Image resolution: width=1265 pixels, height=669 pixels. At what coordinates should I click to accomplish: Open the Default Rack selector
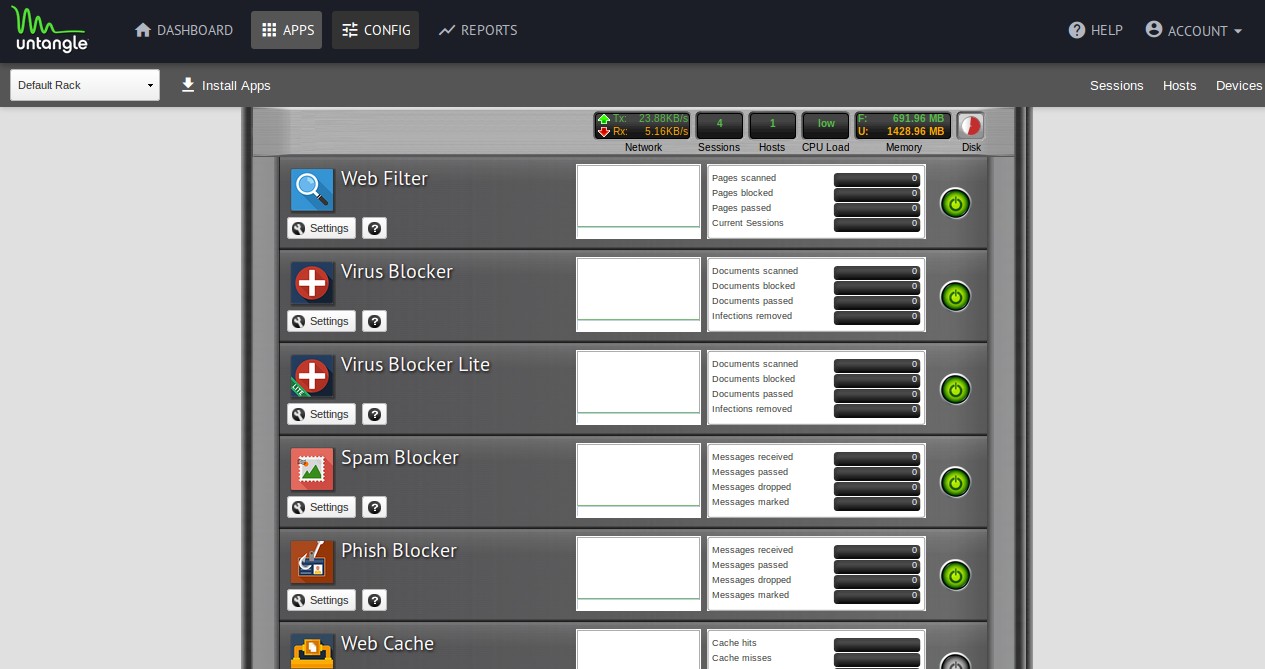coord(85,85)
